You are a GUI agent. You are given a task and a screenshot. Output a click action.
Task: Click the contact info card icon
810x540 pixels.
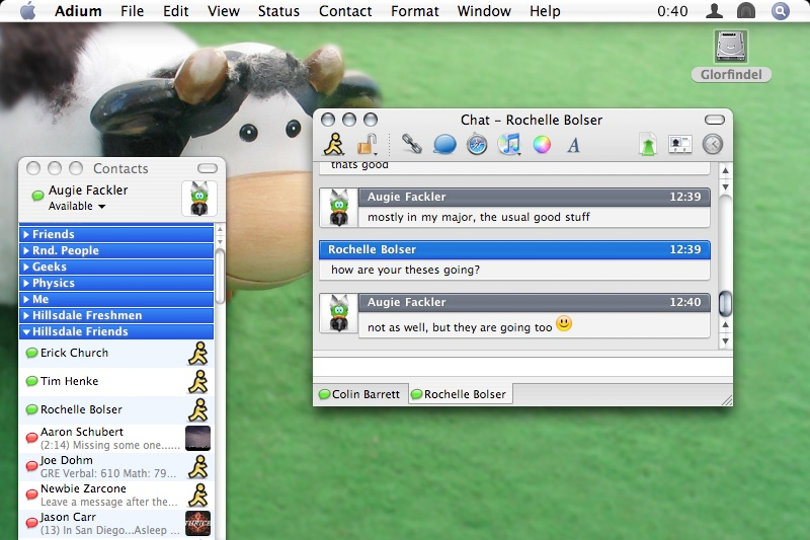[680, 144]
